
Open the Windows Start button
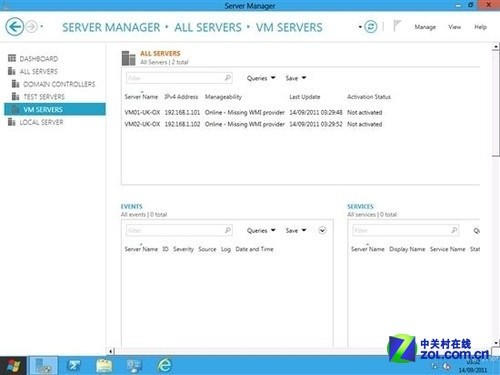12,366
